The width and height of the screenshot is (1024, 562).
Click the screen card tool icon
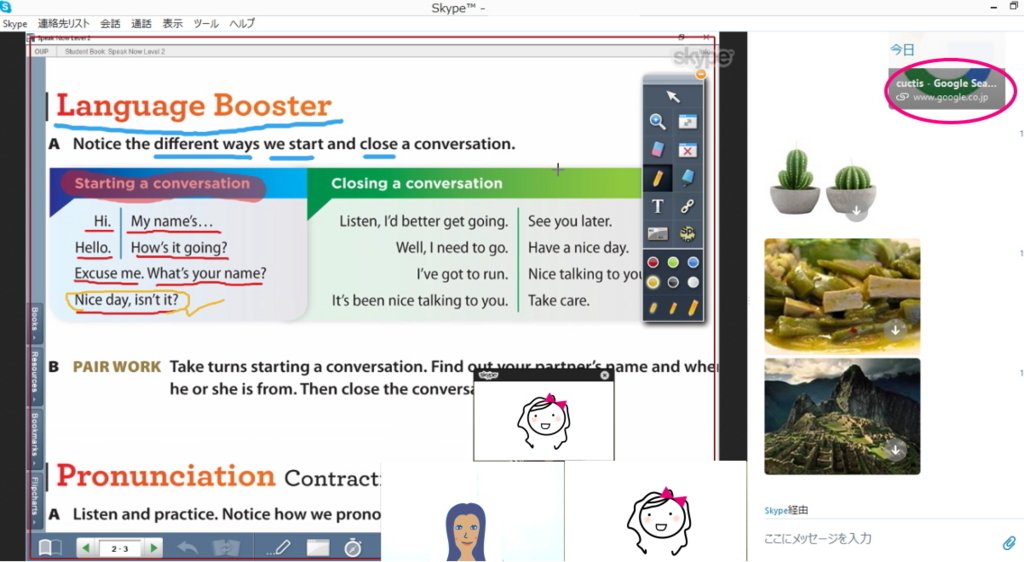(658, 234)
